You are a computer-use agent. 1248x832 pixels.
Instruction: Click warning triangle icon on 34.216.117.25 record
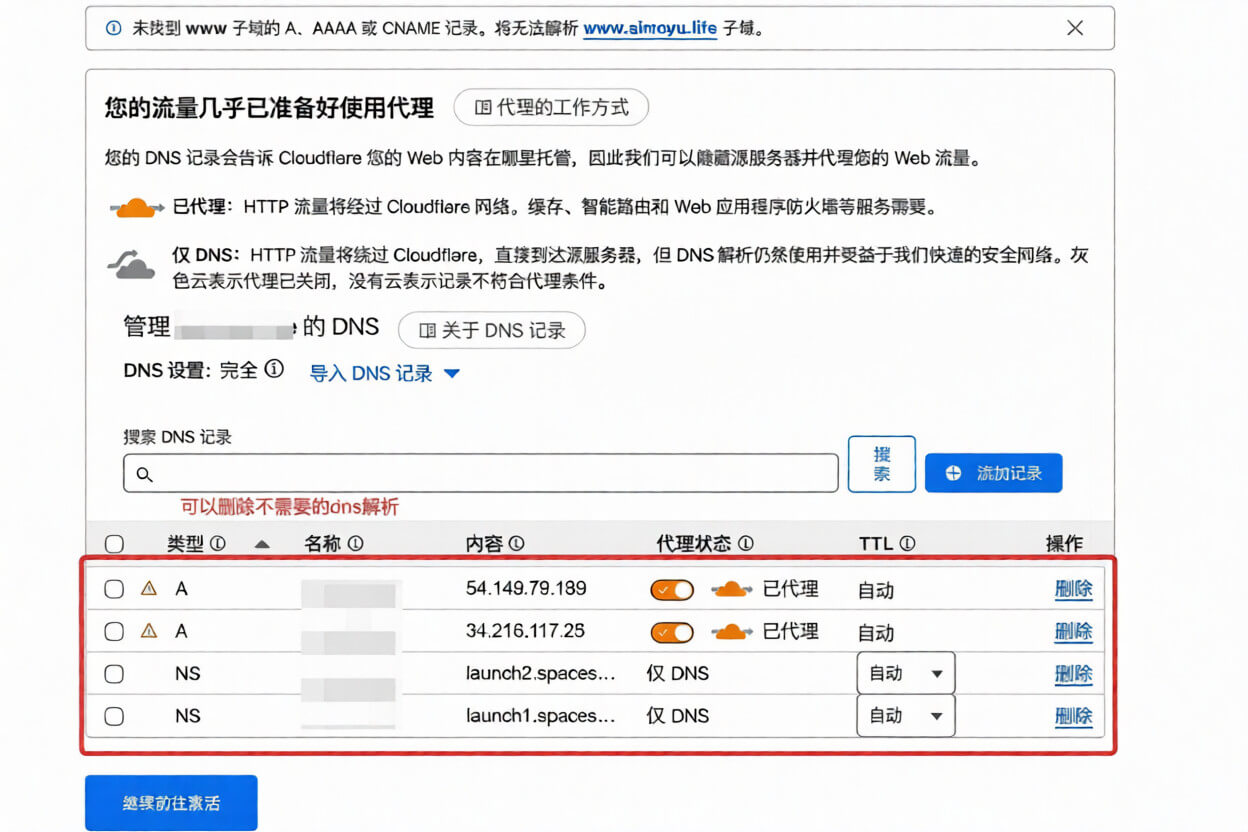(149, 631)
